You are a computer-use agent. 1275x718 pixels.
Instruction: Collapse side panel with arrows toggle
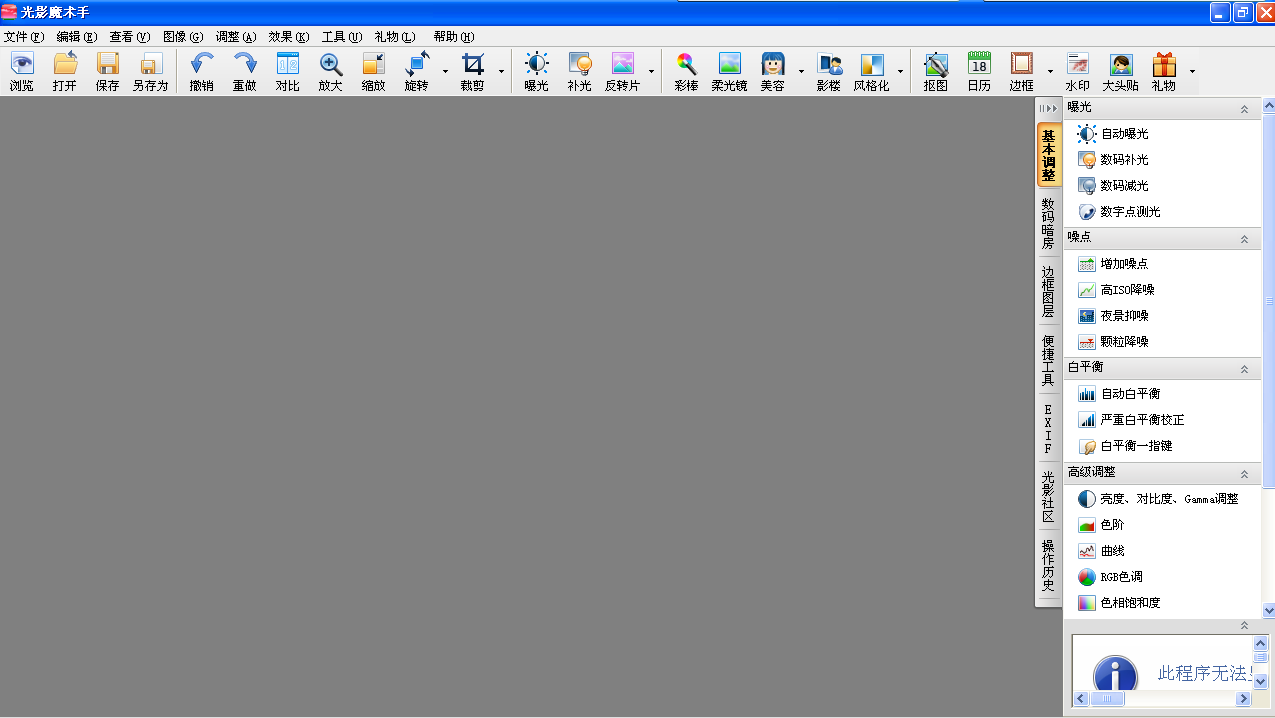1048,108
